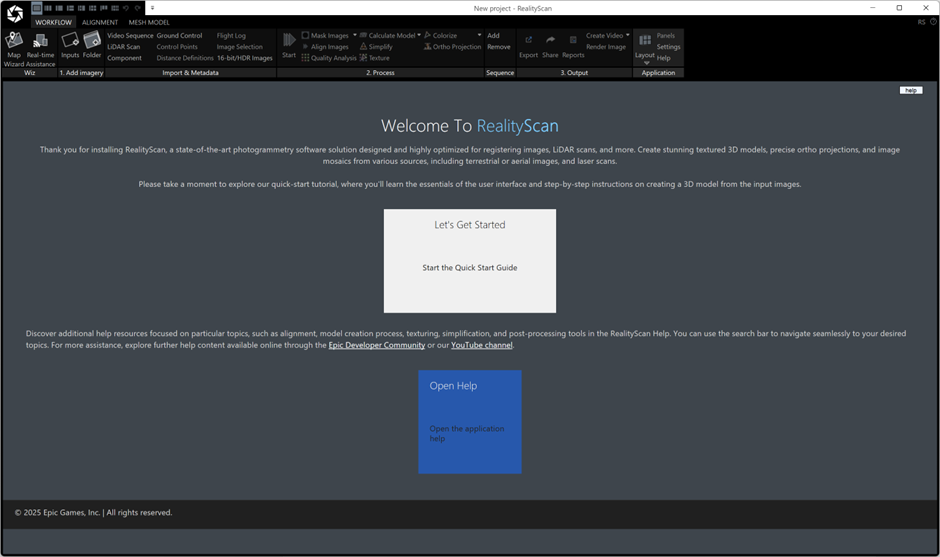This screenshot has height=557, width=940.
Task: Switch to the MESH MODEL tab
Action: coord(149,22)
